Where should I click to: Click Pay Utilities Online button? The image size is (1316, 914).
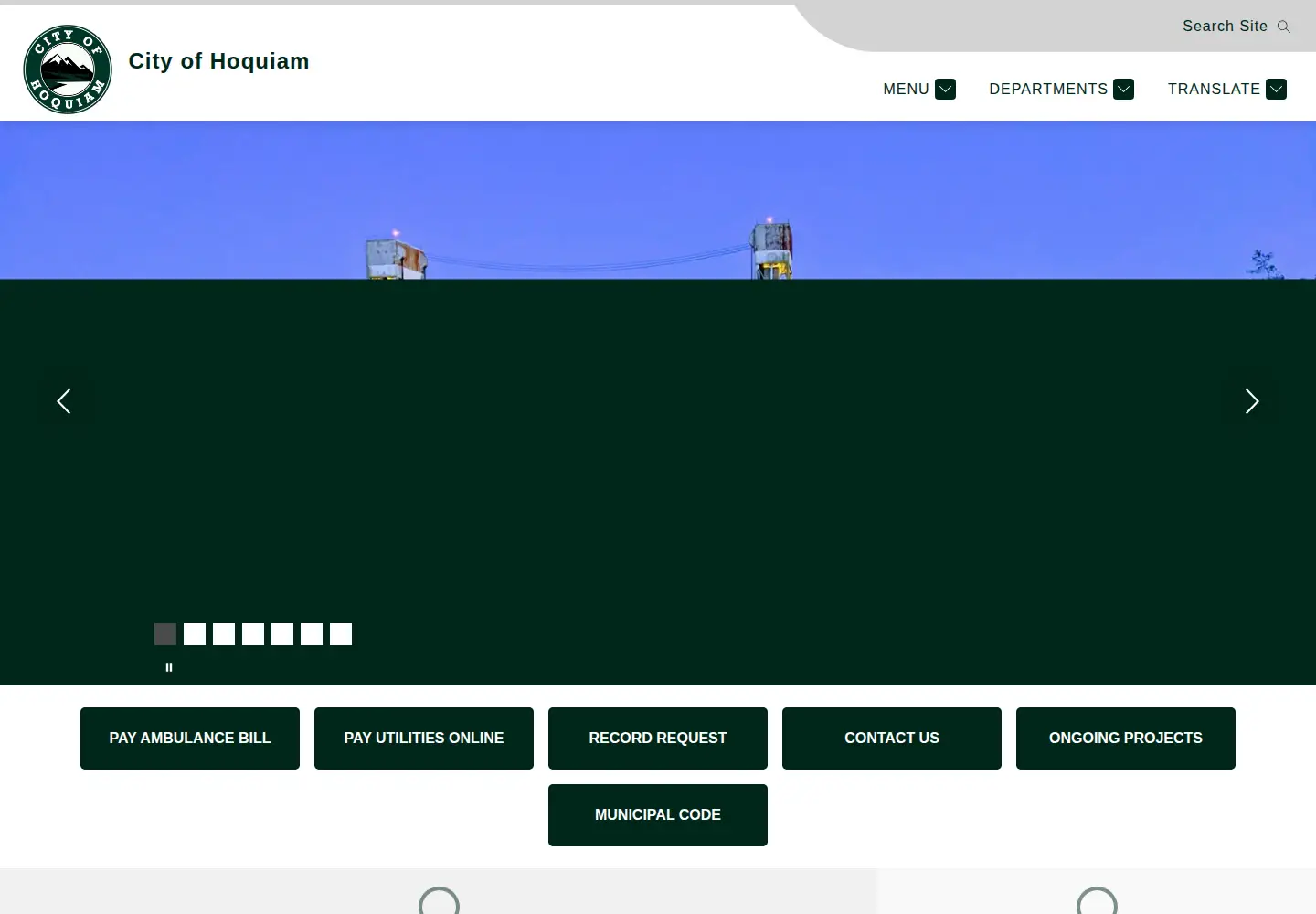424,739
